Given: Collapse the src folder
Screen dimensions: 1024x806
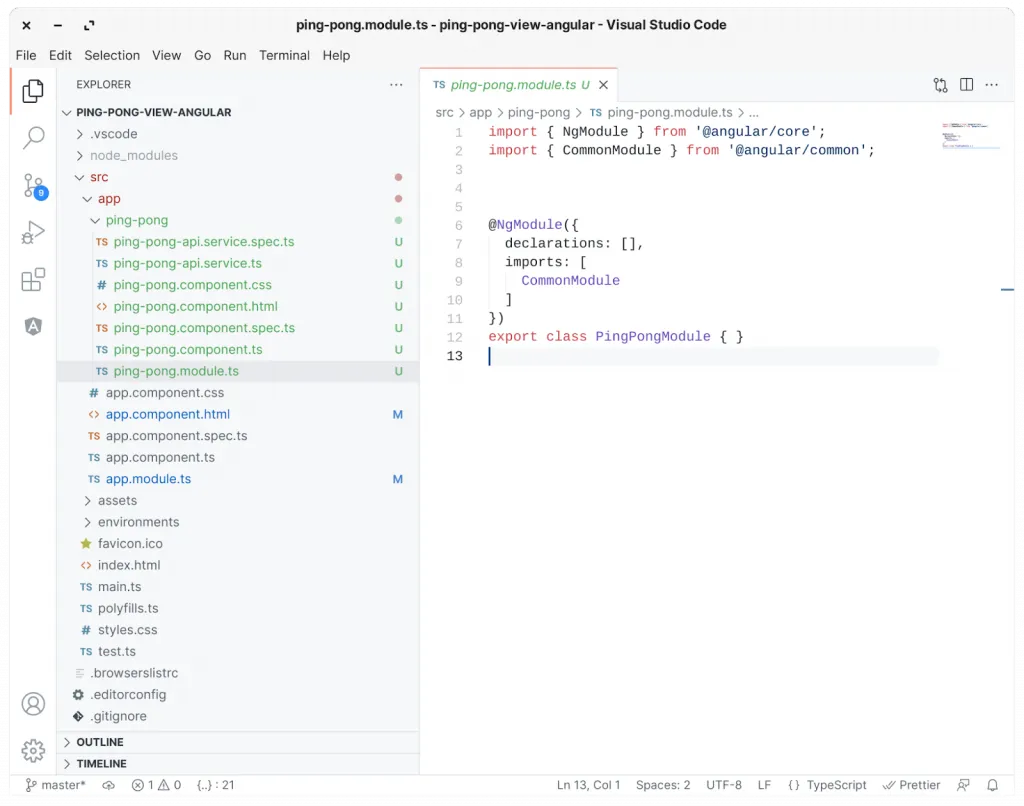Looking at the screenshot, I should (238, 177).
